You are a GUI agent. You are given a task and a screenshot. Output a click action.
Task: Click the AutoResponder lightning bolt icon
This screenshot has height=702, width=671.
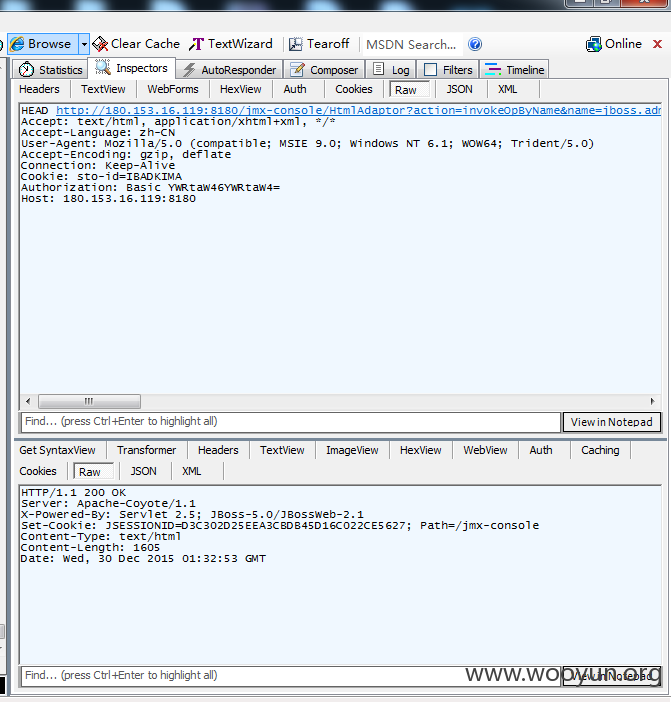point(189,70)
